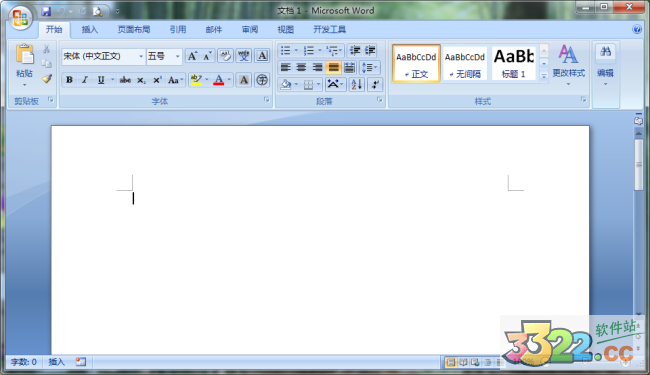Click the 粘贴 paste button
Screen dimensions: 650x375
(24, 65)
